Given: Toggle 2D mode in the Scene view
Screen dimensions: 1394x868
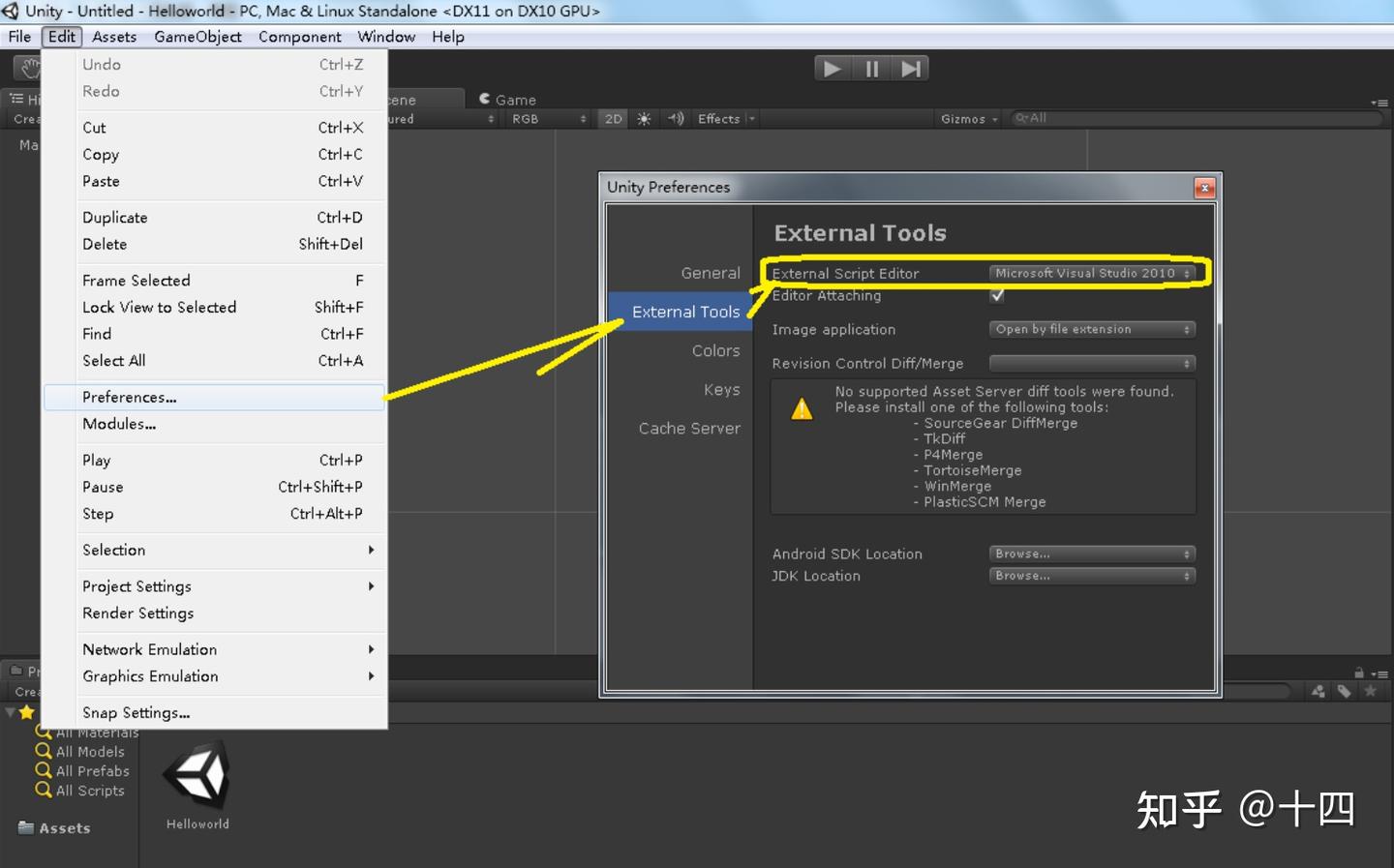Looking at the screenshot, I should click(x=613, y=118).
